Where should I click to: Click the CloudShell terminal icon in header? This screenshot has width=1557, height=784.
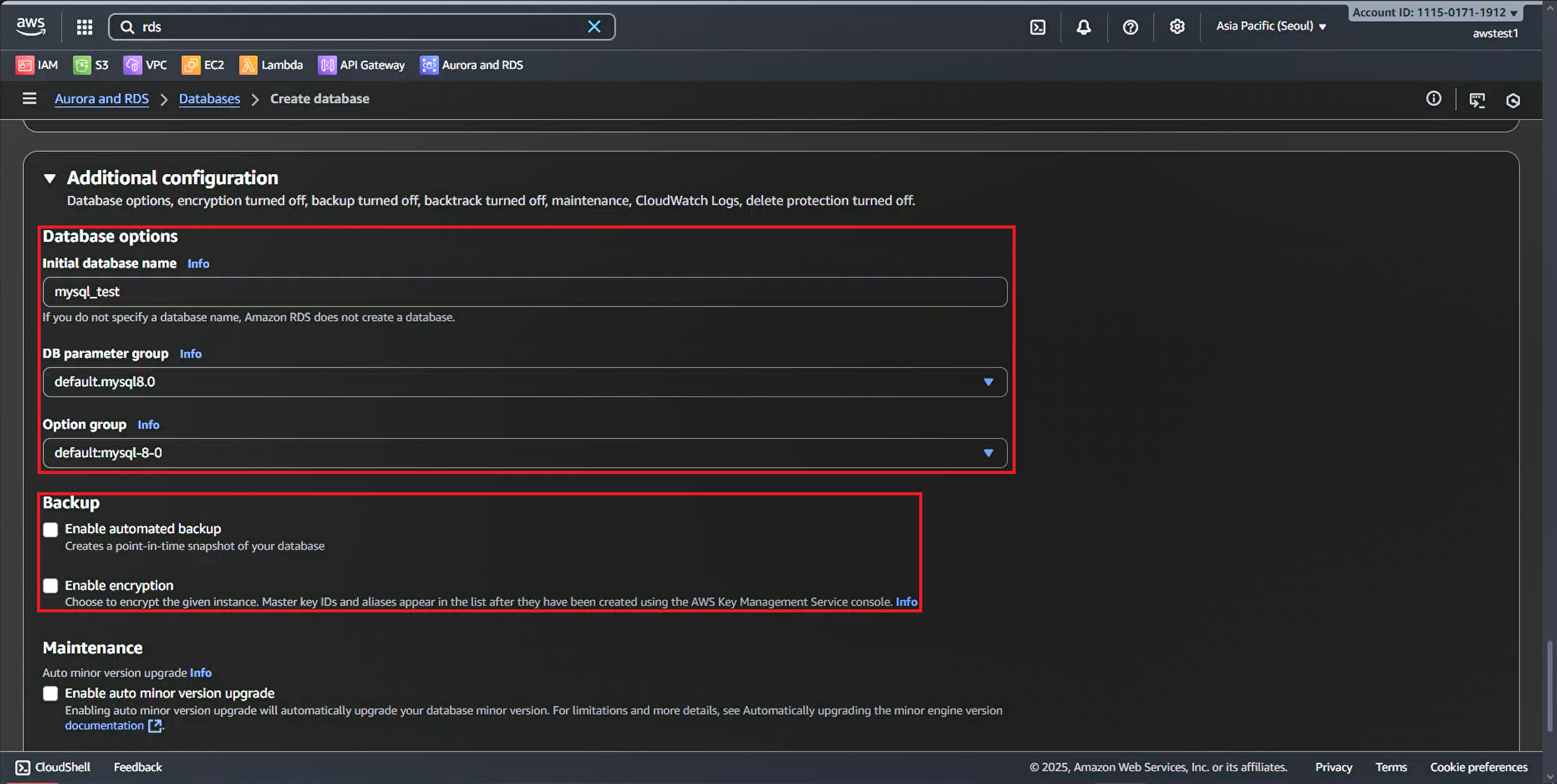pos(1038,27)
